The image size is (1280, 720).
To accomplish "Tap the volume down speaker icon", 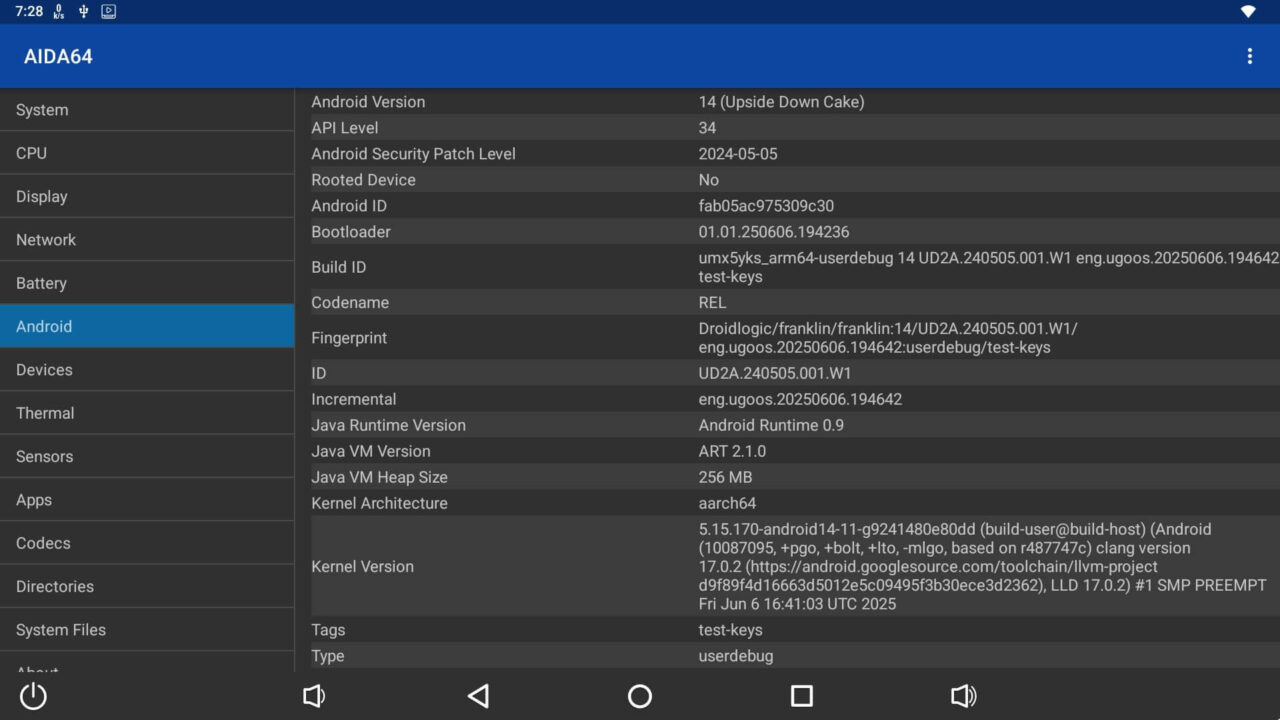I will pos(314,696).
